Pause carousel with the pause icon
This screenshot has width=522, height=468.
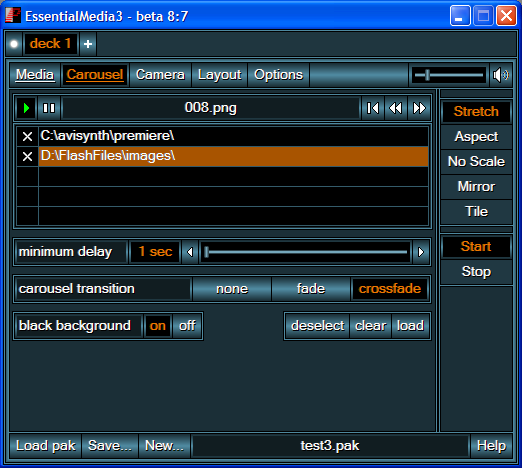[49, 108]
